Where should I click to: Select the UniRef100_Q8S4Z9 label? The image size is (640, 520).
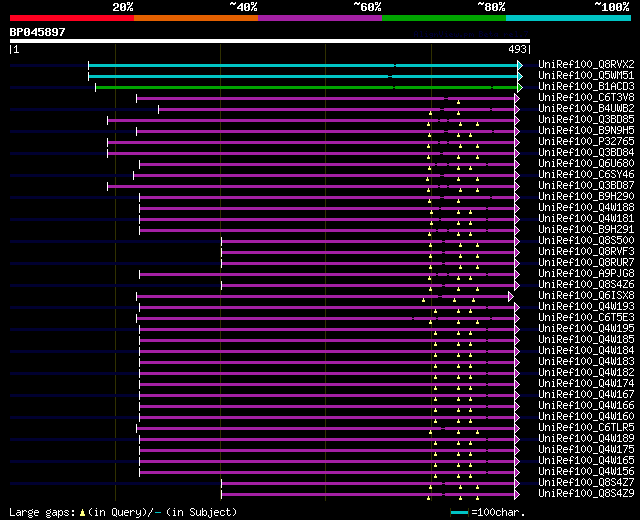[x=586, y=494]
